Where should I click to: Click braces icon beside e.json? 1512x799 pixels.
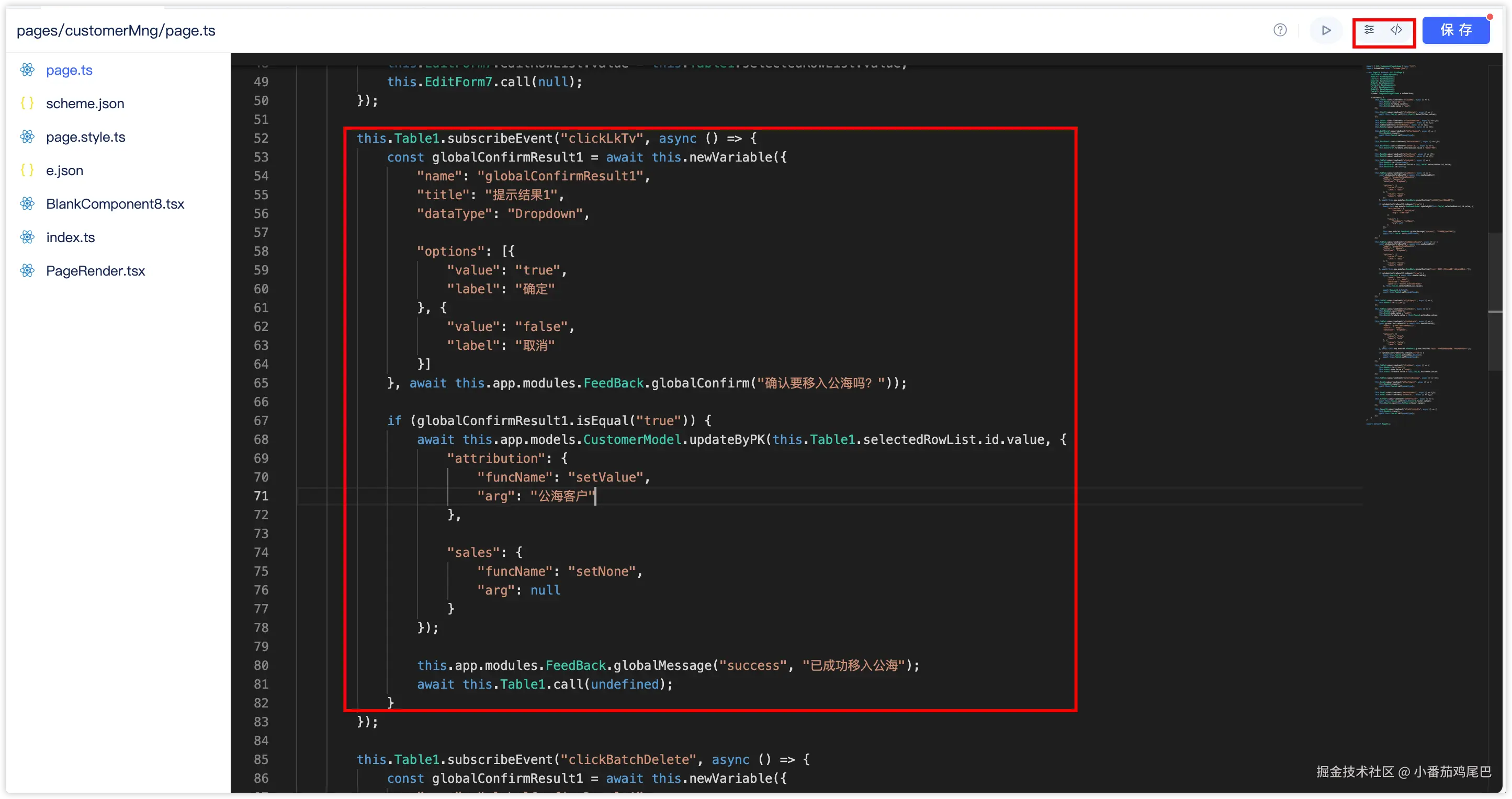point(27,170)
